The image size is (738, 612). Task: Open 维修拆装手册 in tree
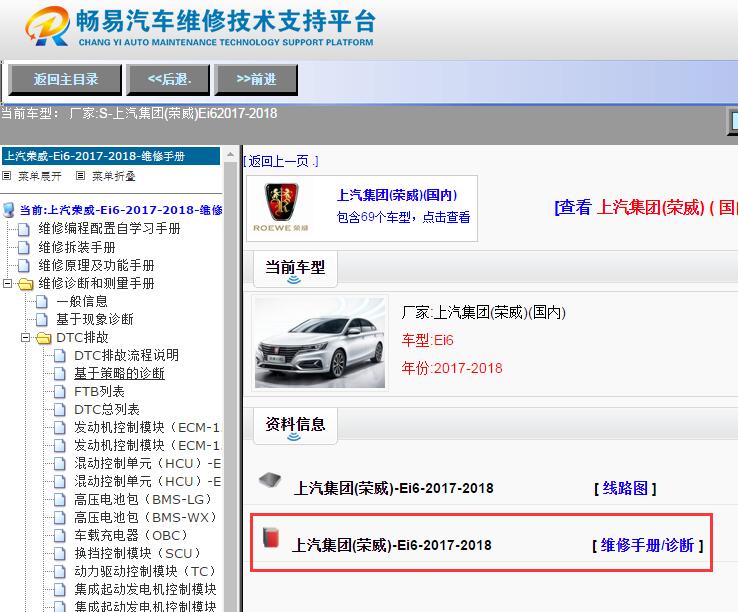tap(77, 247)
